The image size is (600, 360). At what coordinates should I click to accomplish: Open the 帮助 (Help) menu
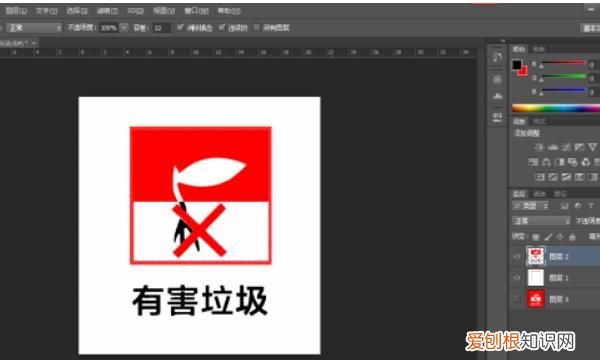tap(229, 11)
